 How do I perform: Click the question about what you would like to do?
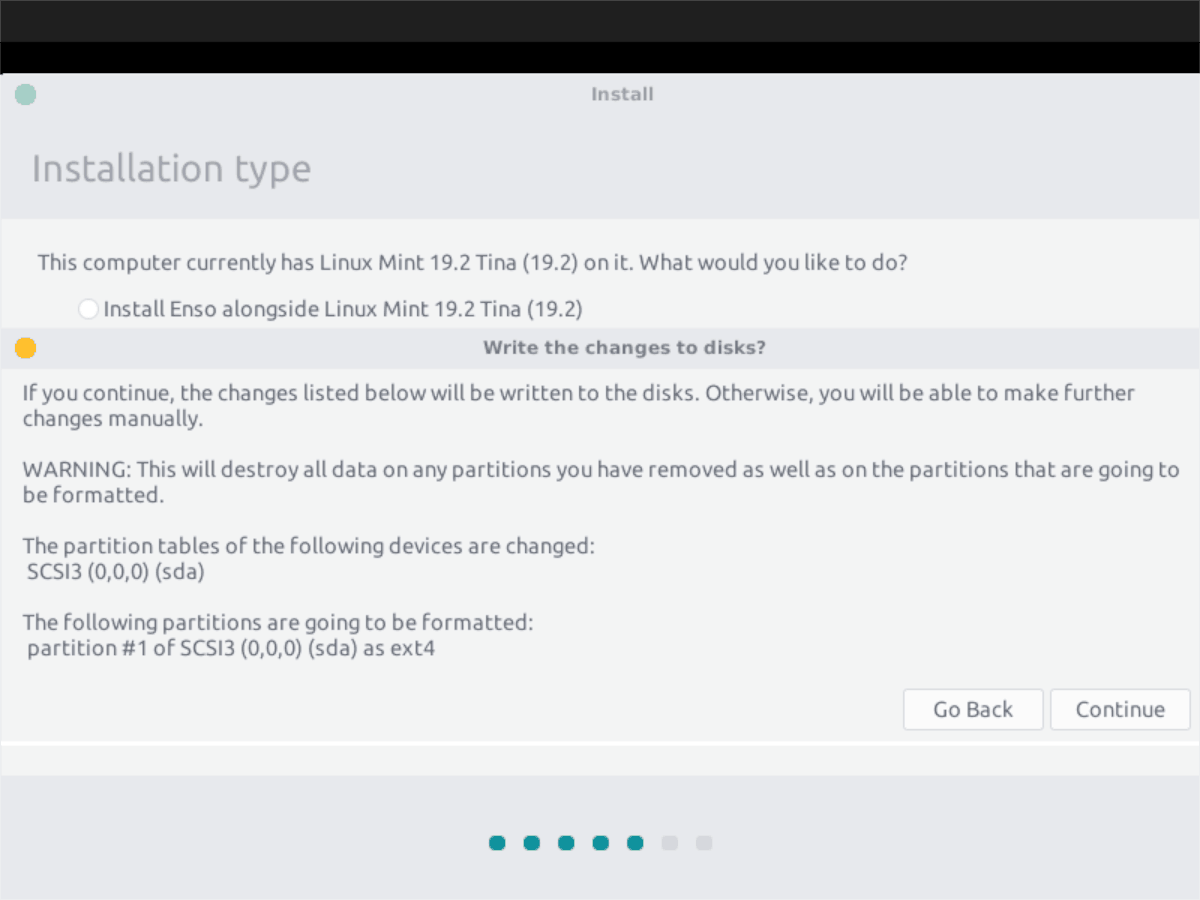click(x=473, y=262)
